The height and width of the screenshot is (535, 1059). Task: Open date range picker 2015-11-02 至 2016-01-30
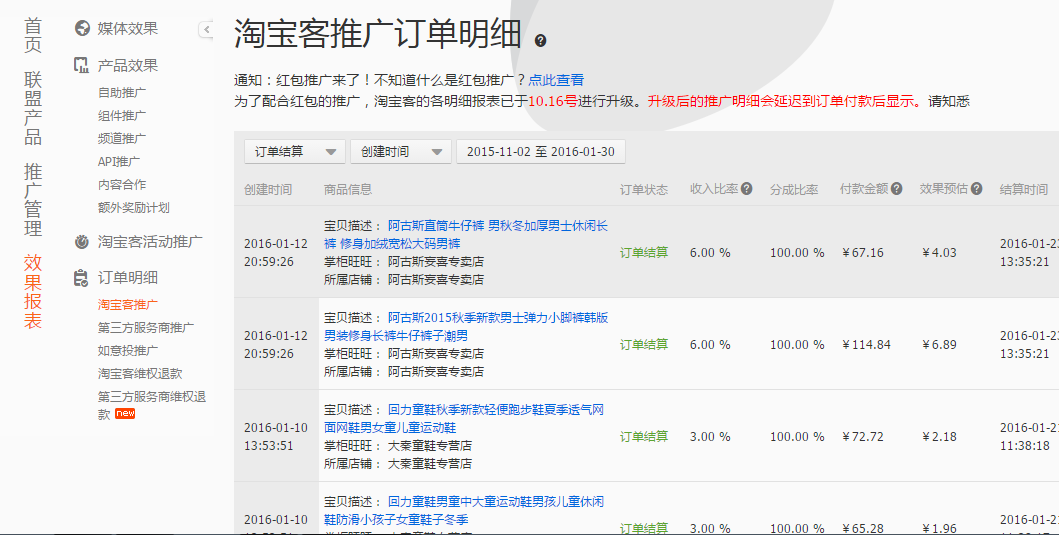pyautogui.click(x=541, y=151)
